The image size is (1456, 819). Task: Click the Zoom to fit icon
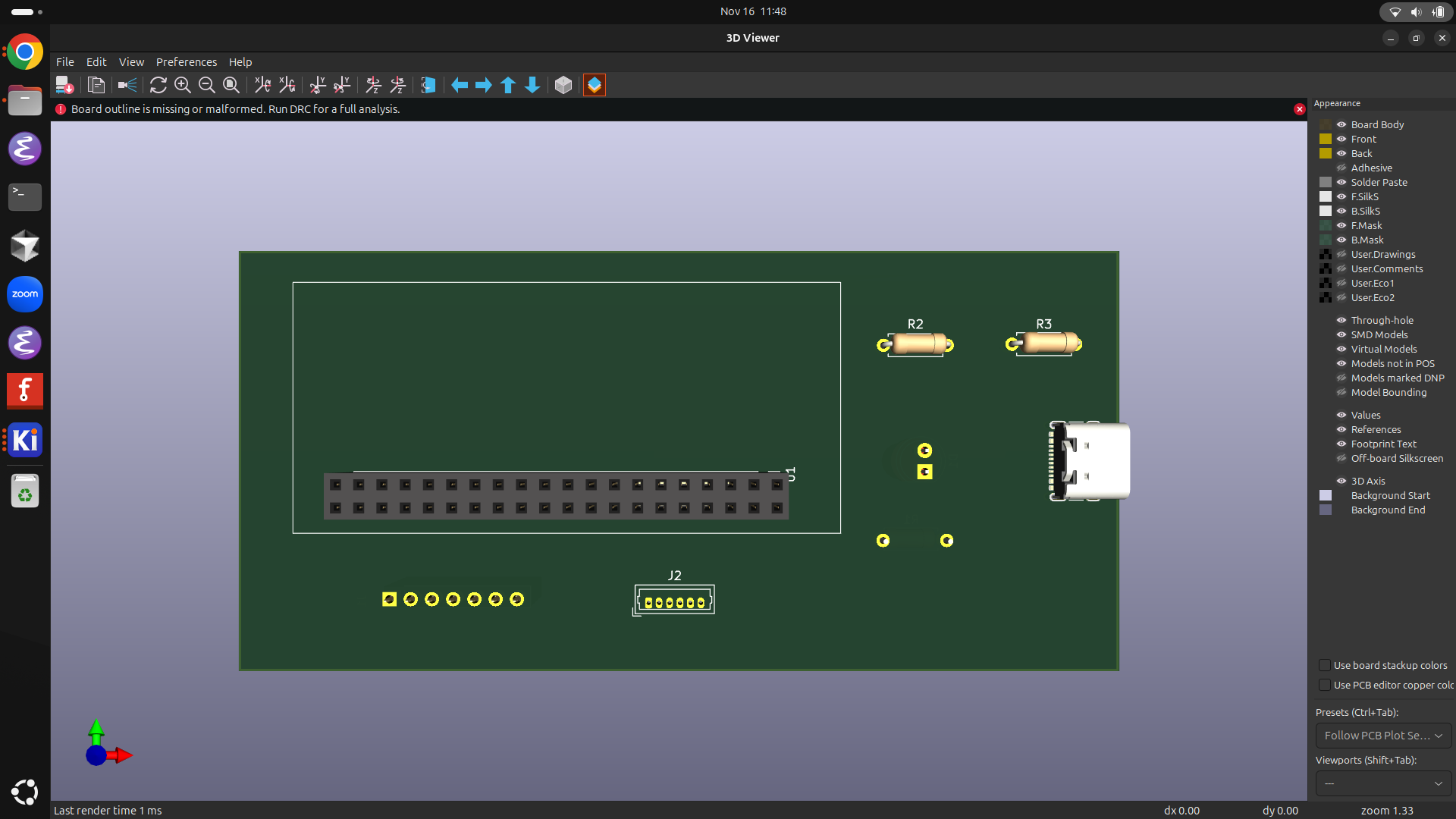231,85
